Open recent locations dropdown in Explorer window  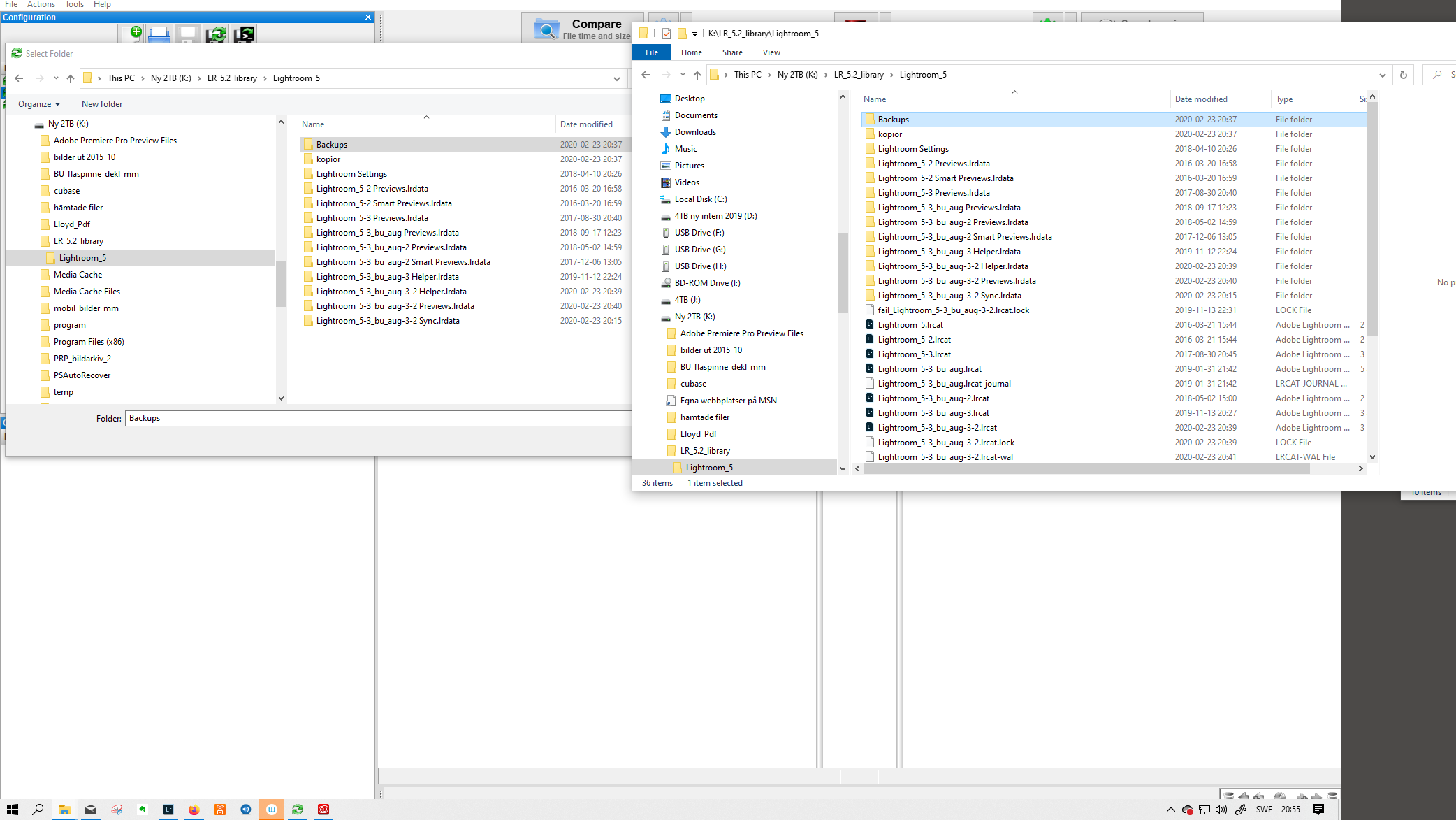click(683, 75)
